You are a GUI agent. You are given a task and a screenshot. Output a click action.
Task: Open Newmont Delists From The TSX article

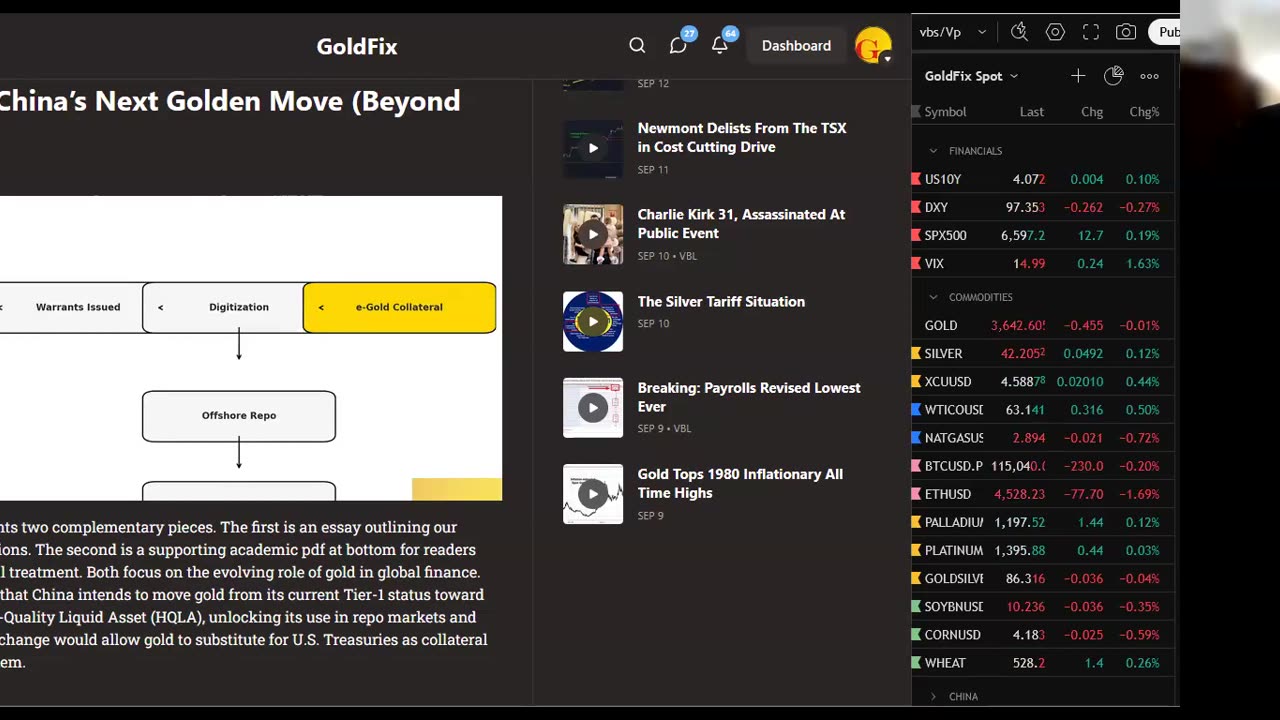pyautogui.click(x=742, y=137)
